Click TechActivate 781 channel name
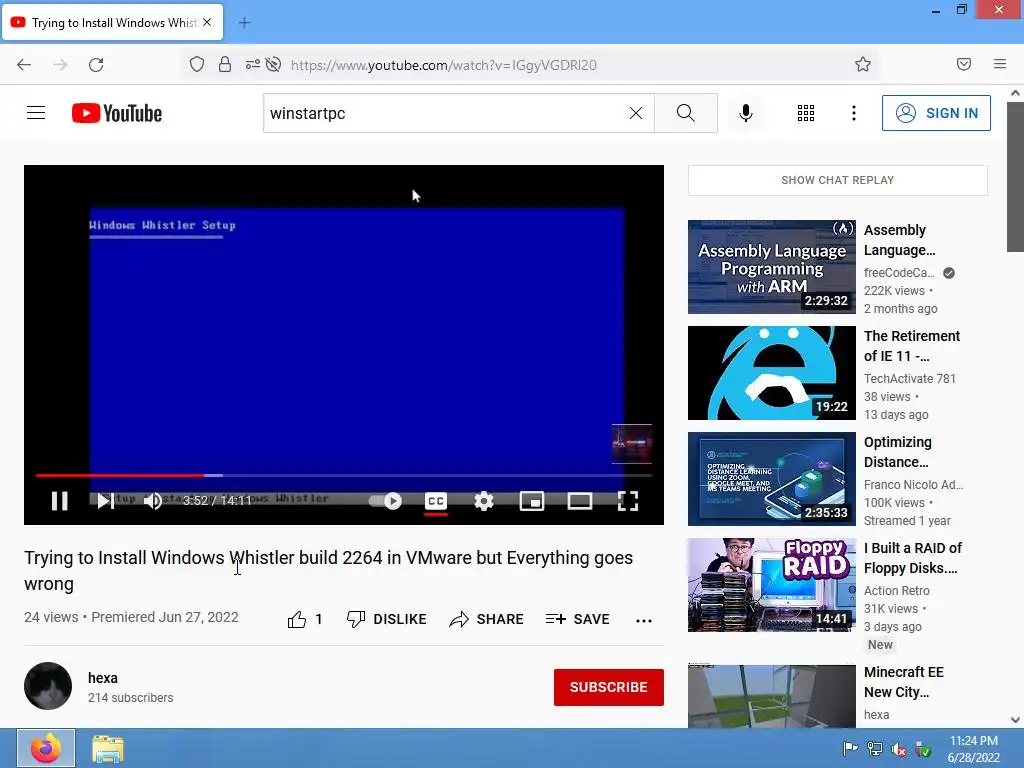Image resolution: width=1024 pixels, height=768 pixels. click(x=909, y=379)
